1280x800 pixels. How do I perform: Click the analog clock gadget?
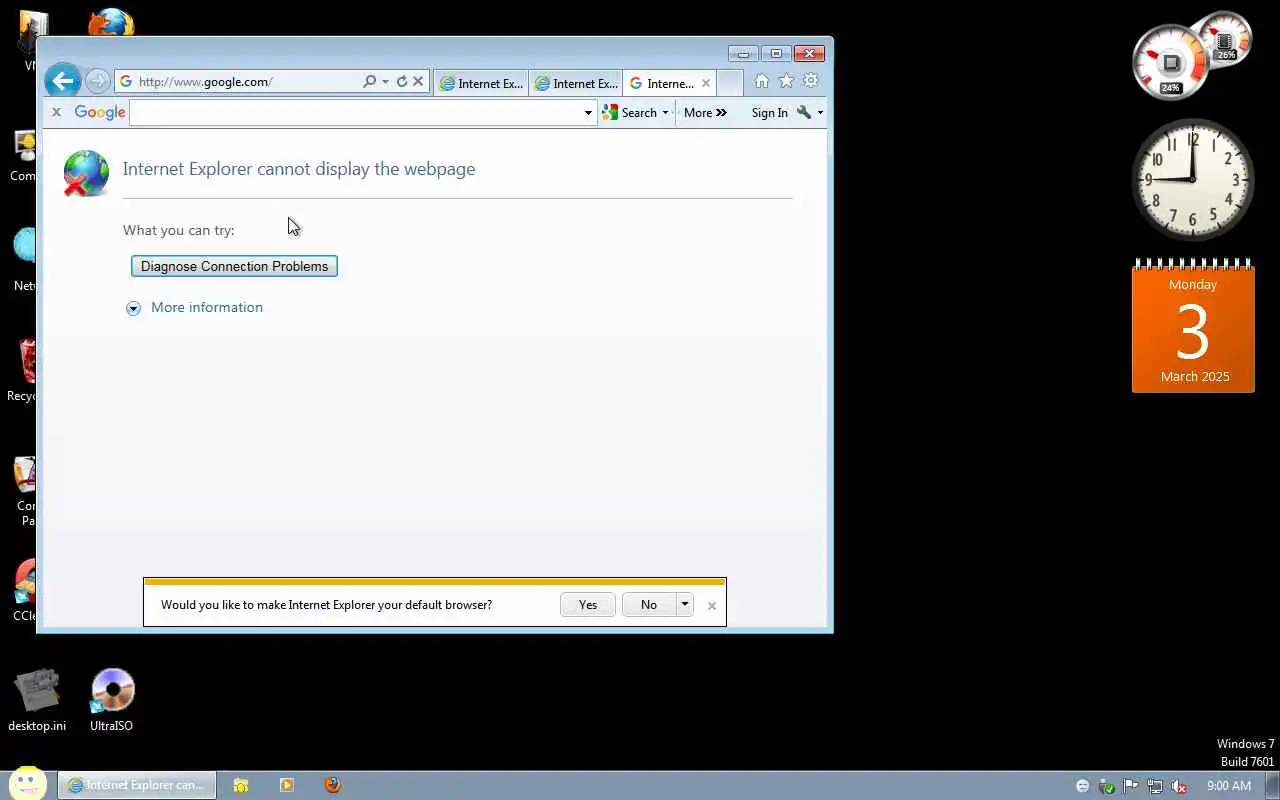click(1192, 179)
